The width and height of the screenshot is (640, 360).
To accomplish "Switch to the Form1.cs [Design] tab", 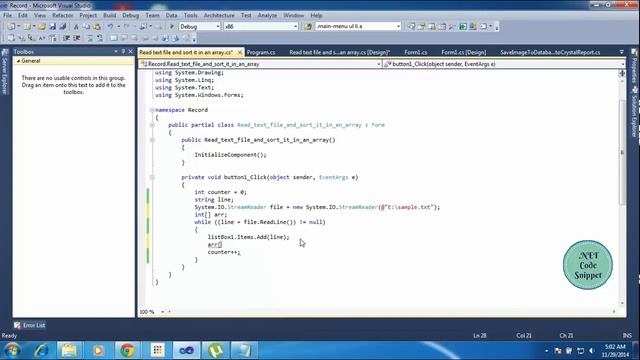I will pos(464,52).
